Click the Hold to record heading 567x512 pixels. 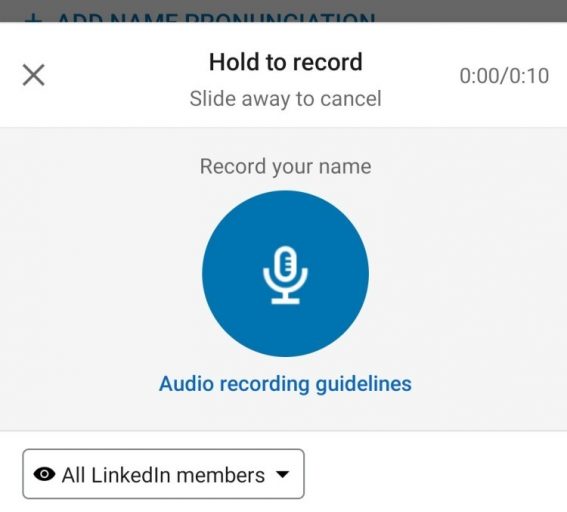click(x=286, y=62)
